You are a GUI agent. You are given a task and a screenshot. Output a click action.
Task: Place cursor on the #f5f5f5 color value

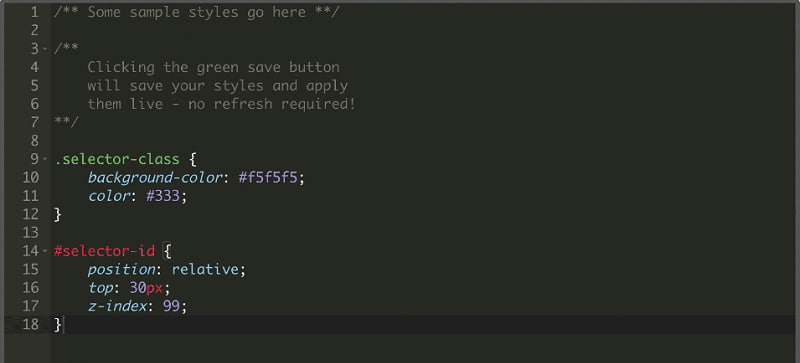(268, 177)
